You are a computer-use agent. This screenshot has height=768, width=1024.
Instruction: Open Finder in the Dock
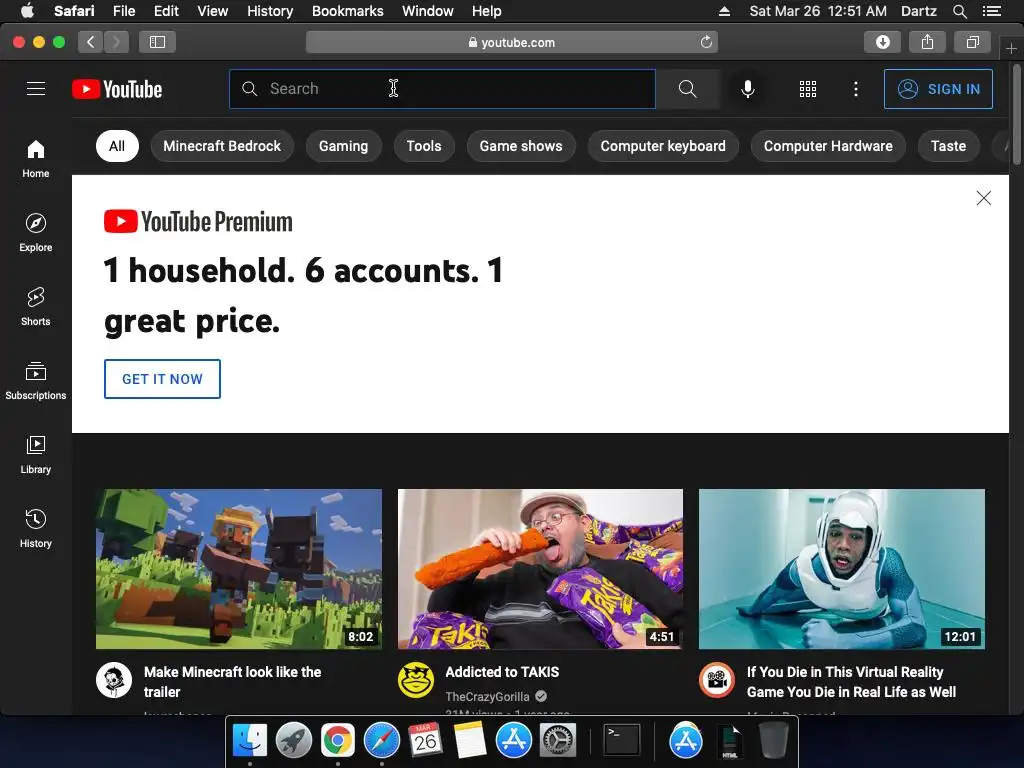(250, 741)
